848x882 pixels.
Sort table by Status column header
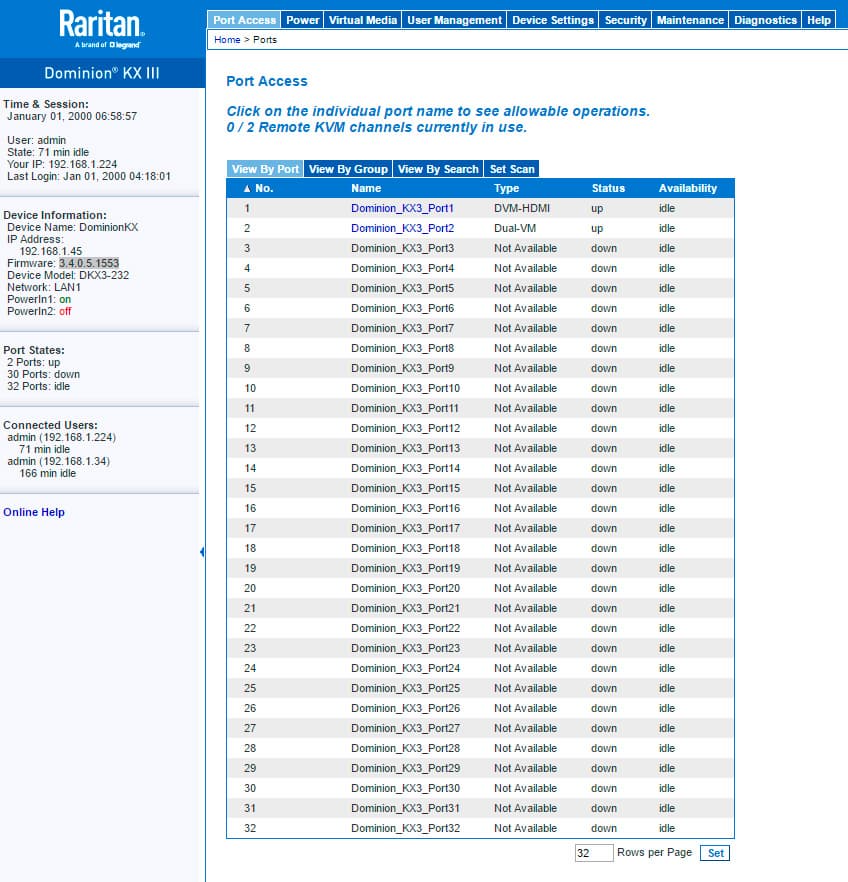point(608,188)
